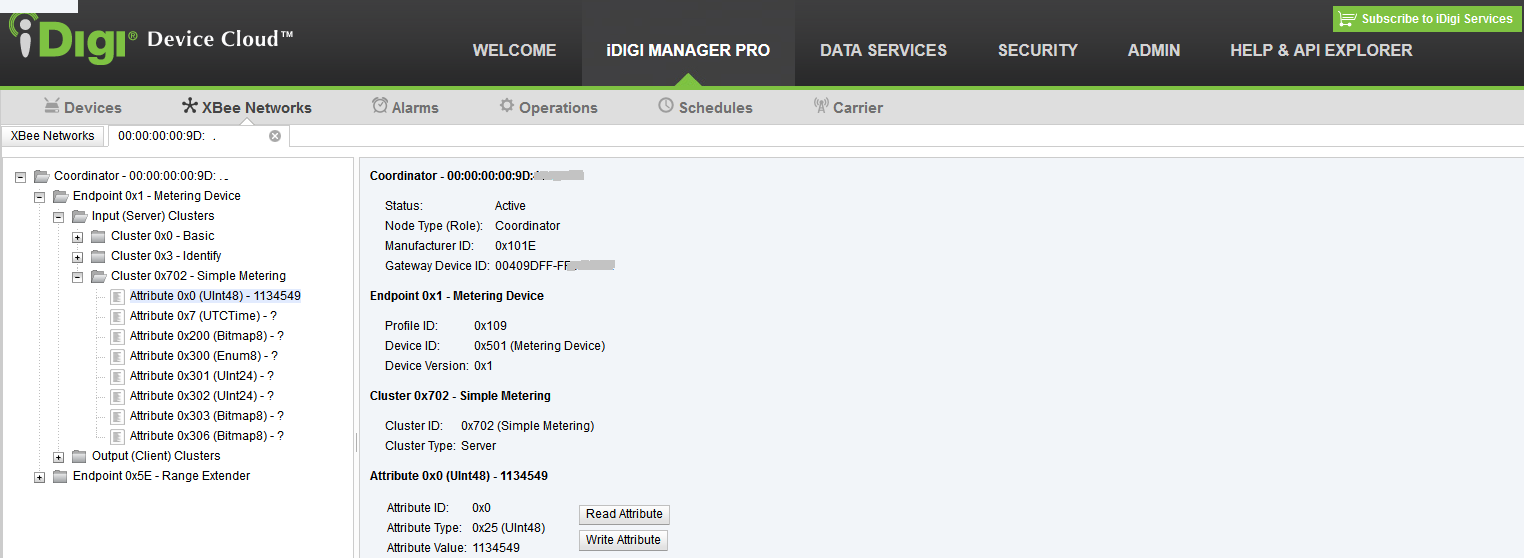Click the XBee Networks asterisk icon
Image resolution: width=1524 pixels, height=558 pixels.
point(189,106)
